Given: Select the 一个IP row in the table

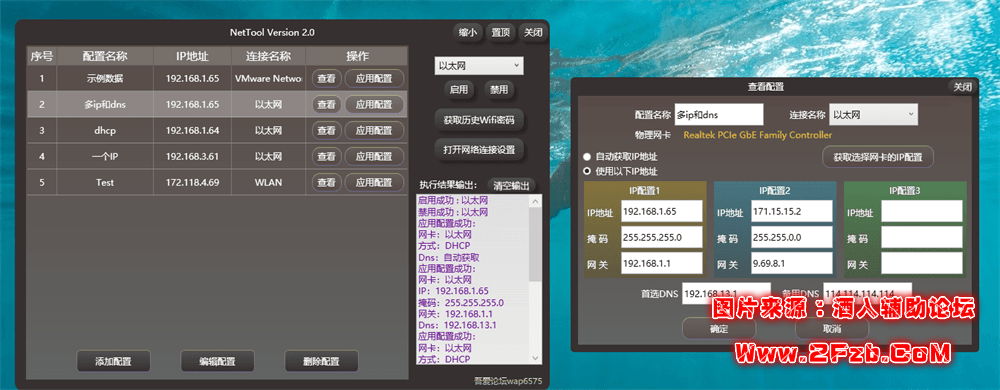Looking at the screenshot, I should pos(217,156).
